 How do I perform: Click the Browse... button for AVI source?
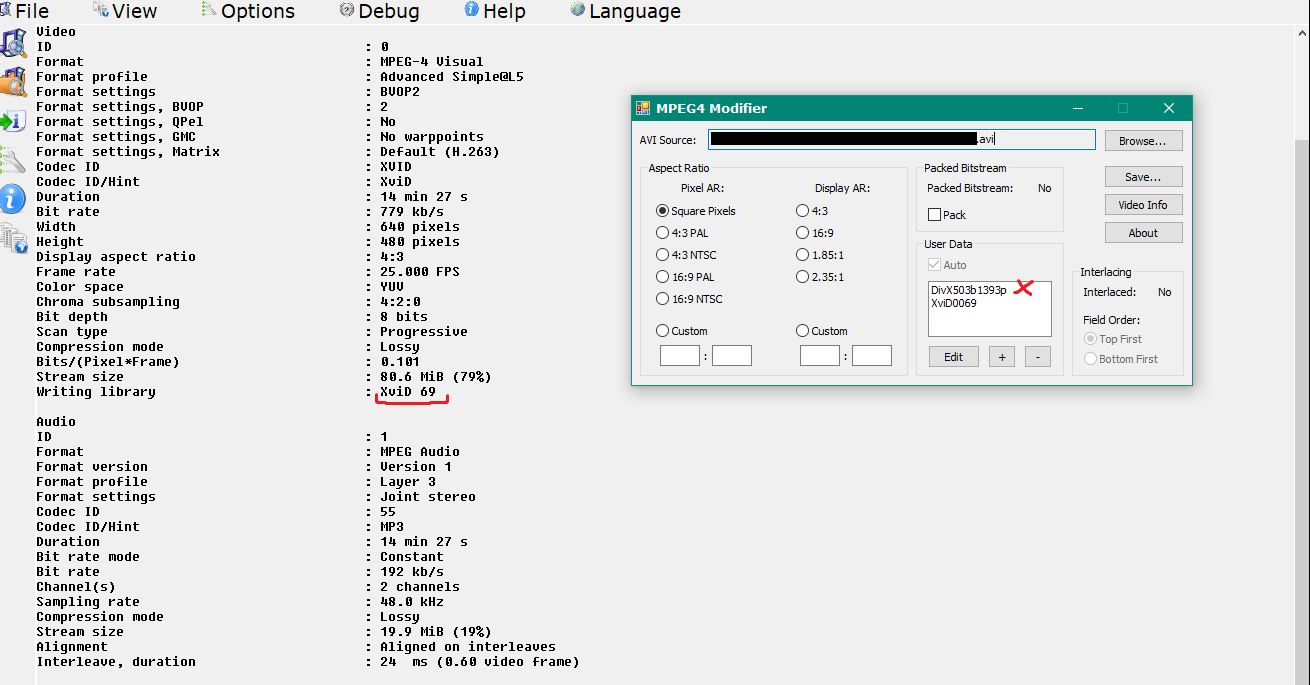[1143, 141]
